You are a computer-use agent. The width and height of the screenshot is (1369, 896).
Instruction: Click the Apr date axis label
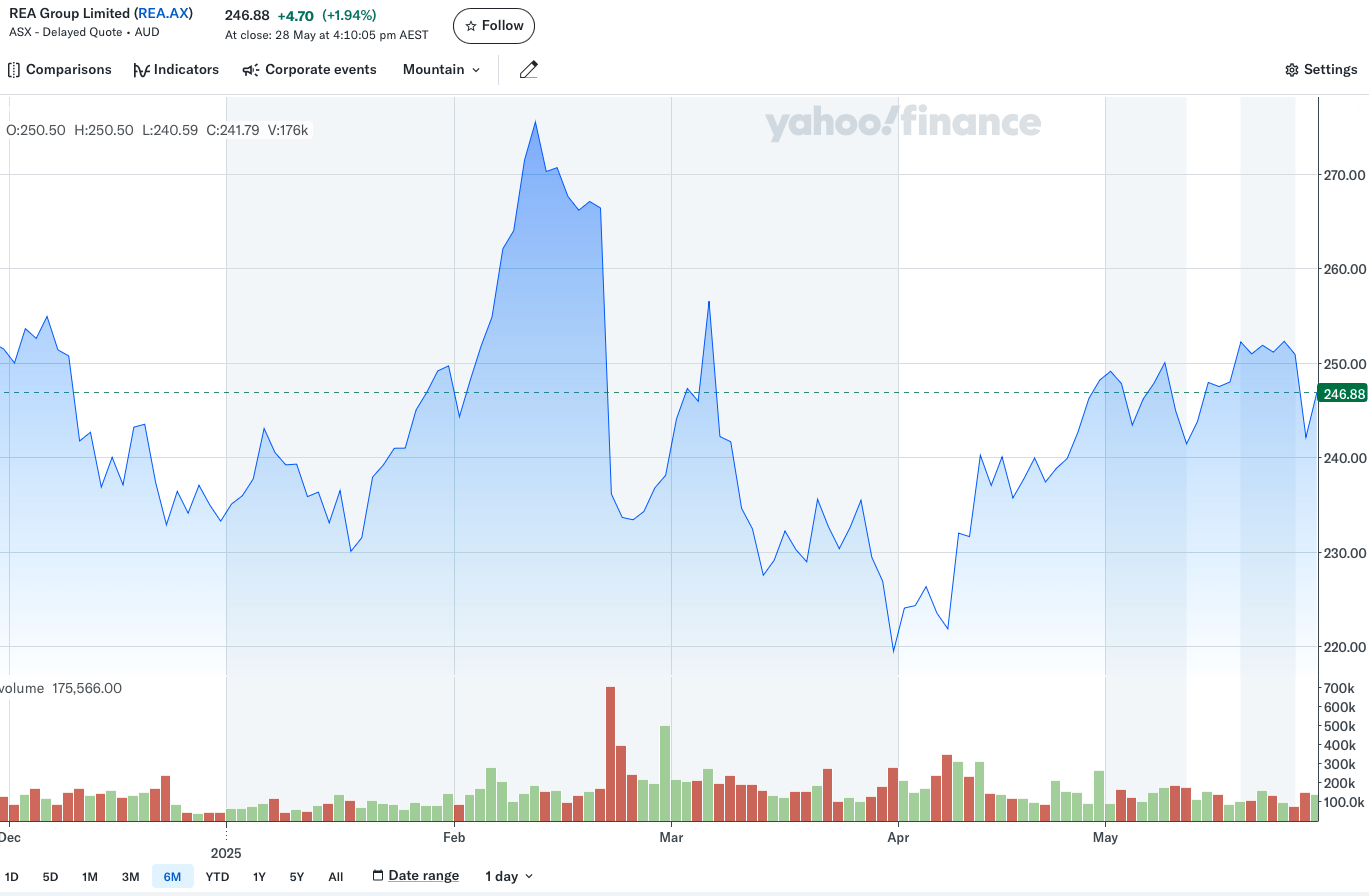[897, 837]
